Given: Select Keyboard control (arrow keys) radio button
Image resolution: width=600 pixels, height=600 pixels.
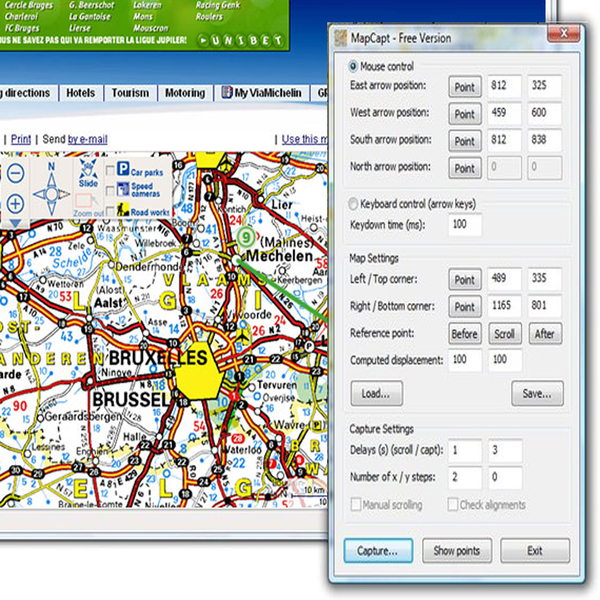Looking at the screenshot, I should [x=353, y=204].
